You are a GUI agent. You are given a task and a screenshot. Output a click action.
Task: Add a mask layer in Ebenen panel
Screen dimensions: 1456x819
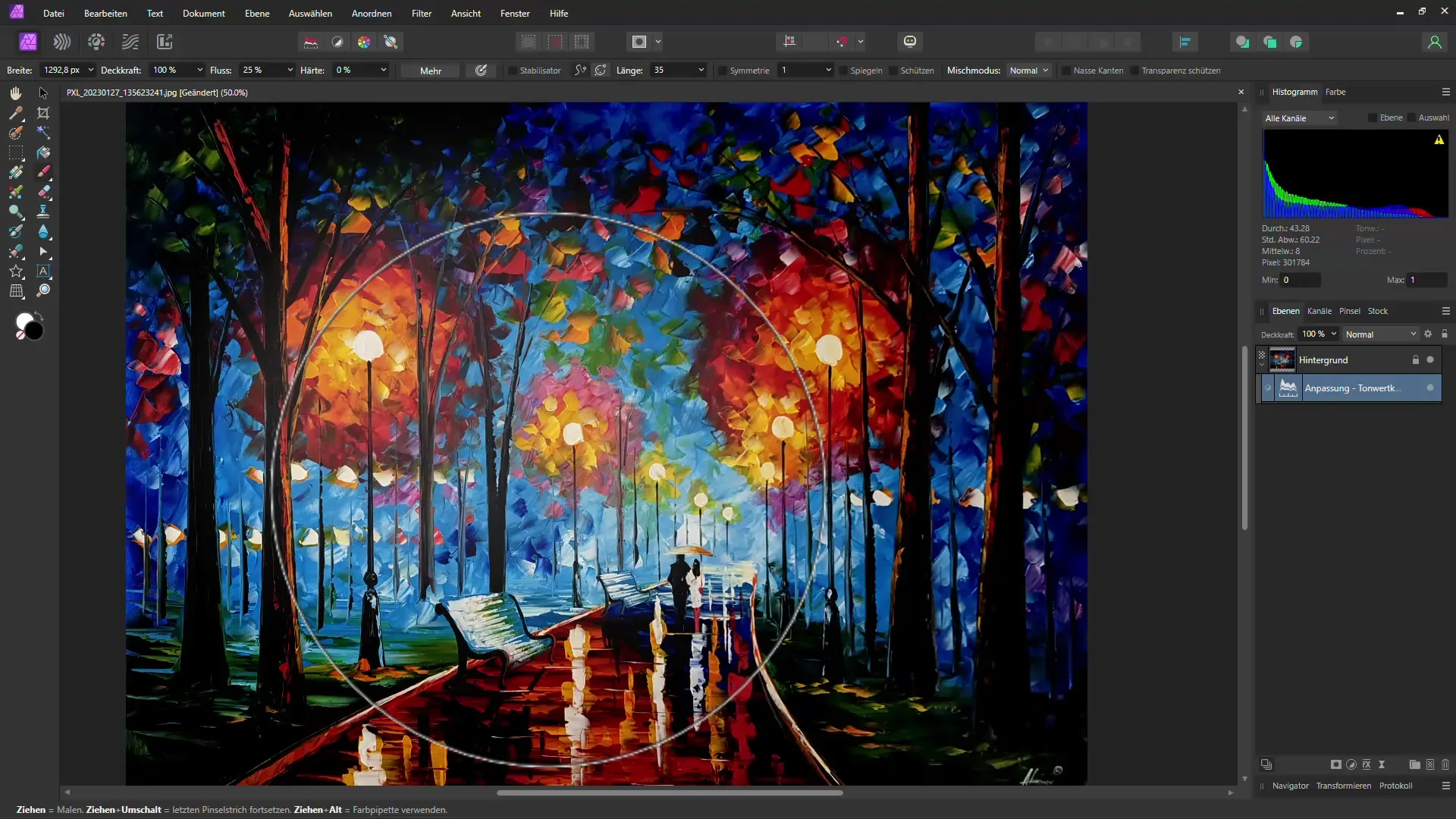[x=1336, y=764]
